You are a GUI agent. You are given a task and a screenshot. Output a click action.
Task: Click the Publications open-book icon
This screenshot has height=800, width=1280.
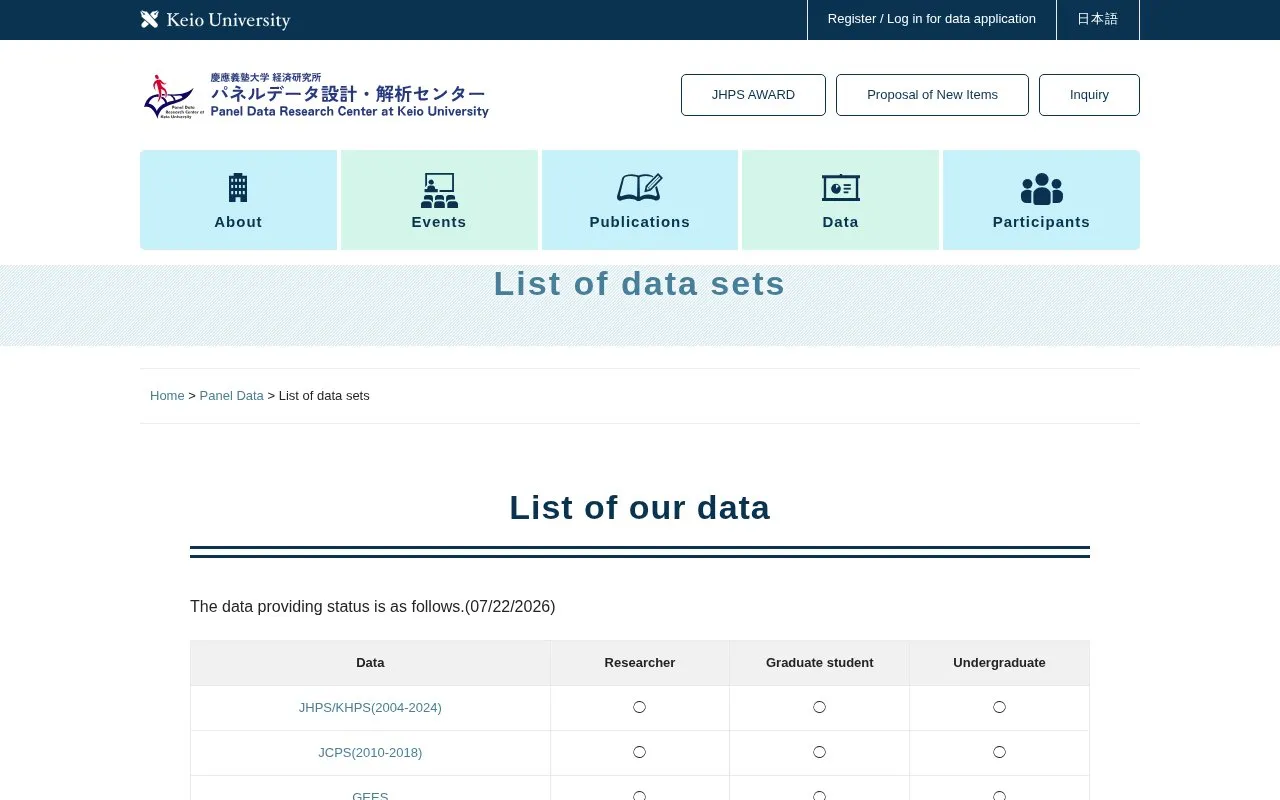coord(640,188)
